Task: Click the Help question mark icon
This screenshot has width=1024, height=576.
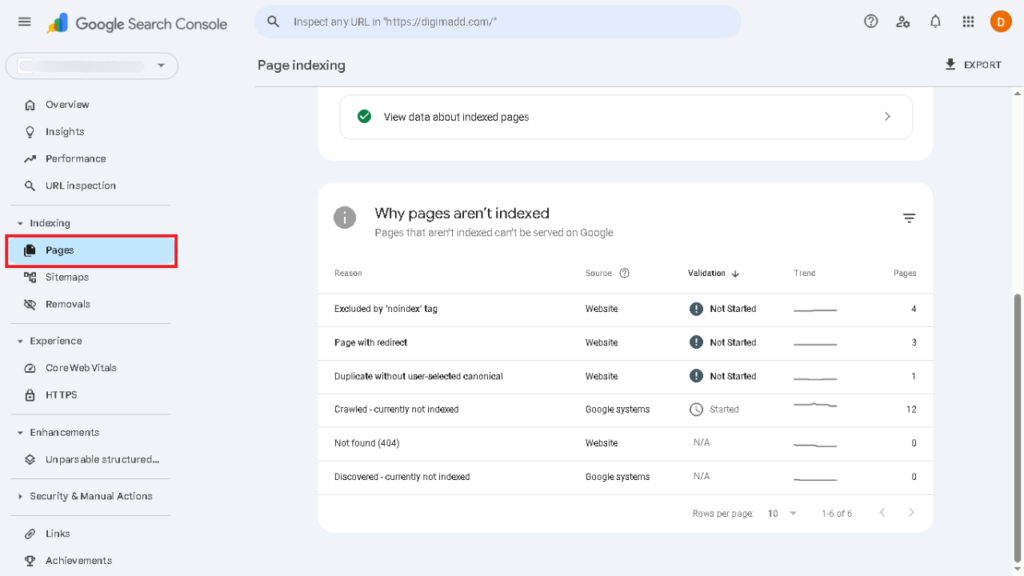Action: tap(871, 22)
